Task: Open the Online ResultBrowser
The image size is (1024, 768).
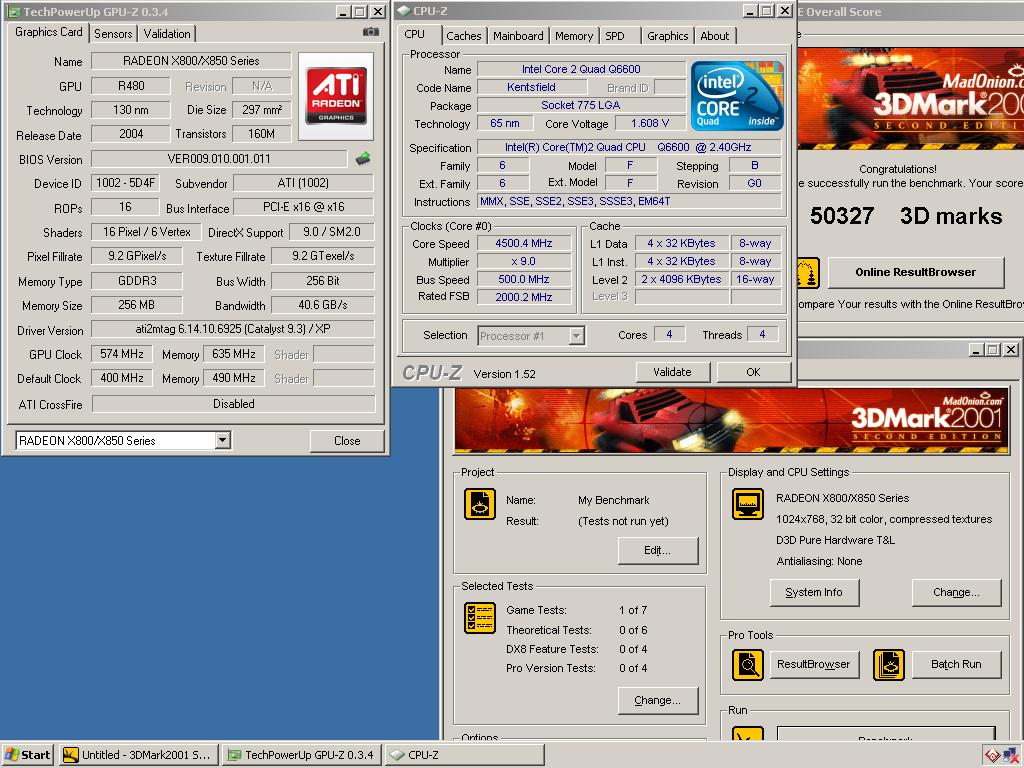Action: tap(916, 272)
